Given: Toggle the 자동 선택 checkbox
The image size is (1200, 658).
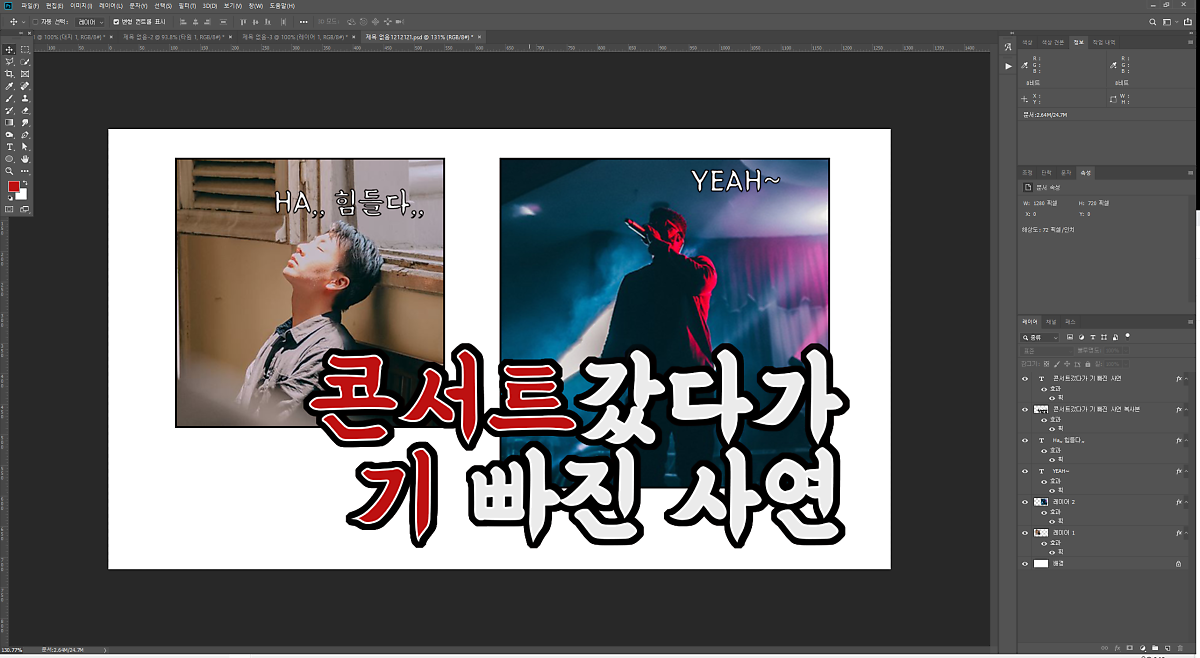Looking at the screenshot, I should point(36,21).
